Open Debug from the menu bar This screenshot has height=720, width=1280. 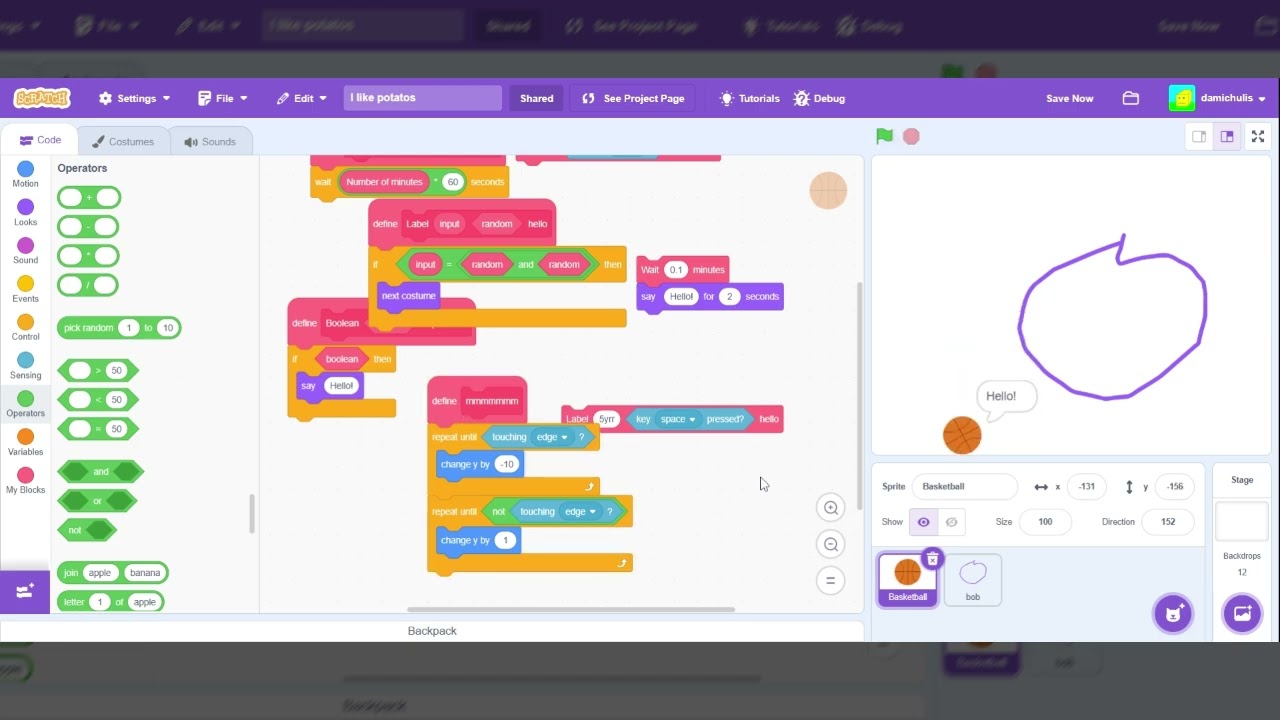point(819,98)
